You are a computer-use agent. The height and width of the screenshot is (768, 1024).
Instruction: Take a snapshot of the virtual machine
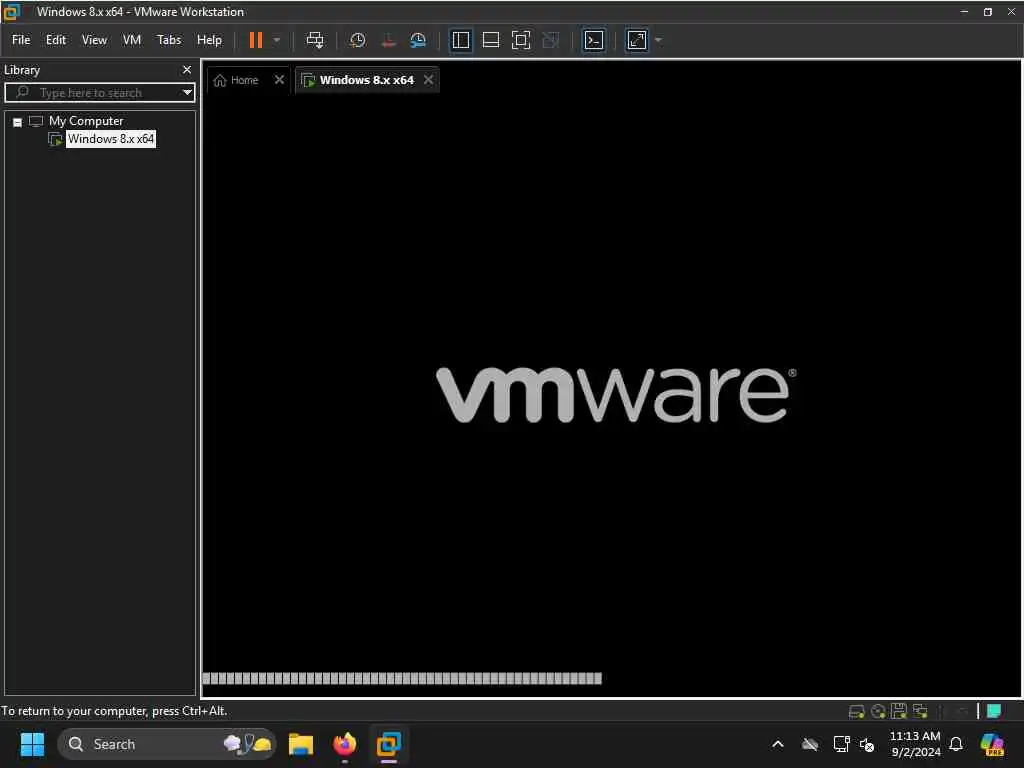click(357, 40)
